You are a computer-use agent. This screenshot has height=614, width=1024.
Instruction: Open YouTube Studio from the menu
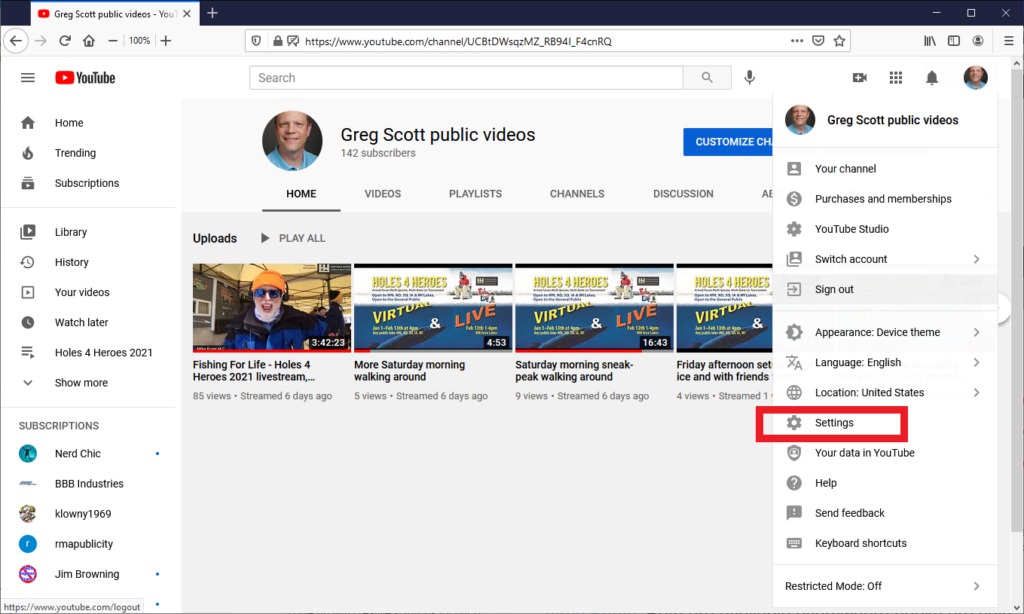point(885,229)
